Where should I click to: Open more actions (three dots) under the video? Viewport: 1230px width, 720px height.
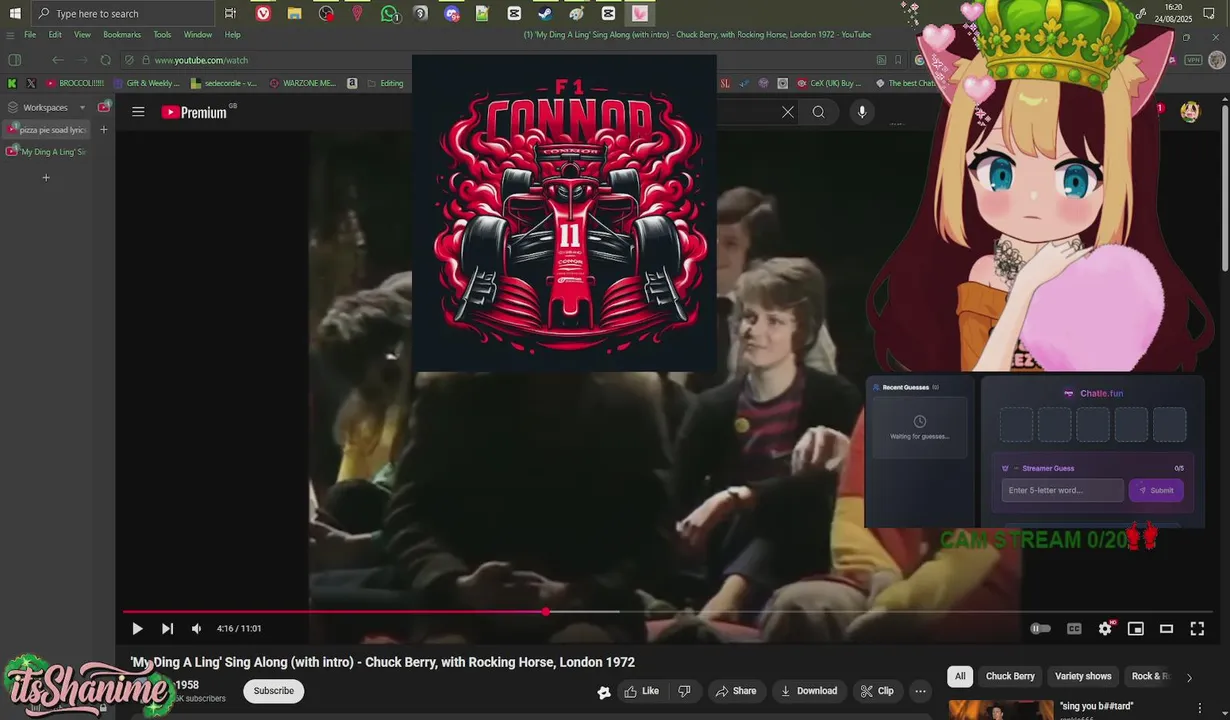pos(920,691)
